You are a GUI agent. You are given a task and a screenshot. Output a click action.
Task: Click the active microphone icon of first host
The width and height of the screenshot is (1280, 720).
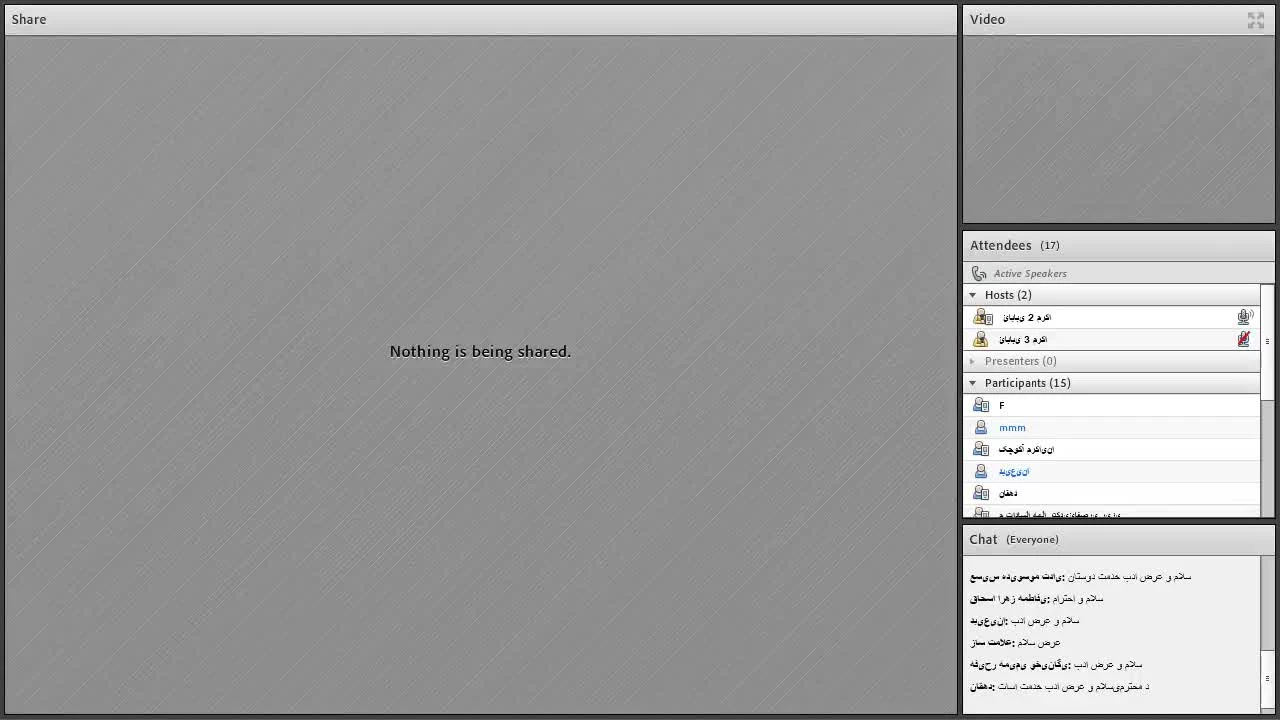1244,317
